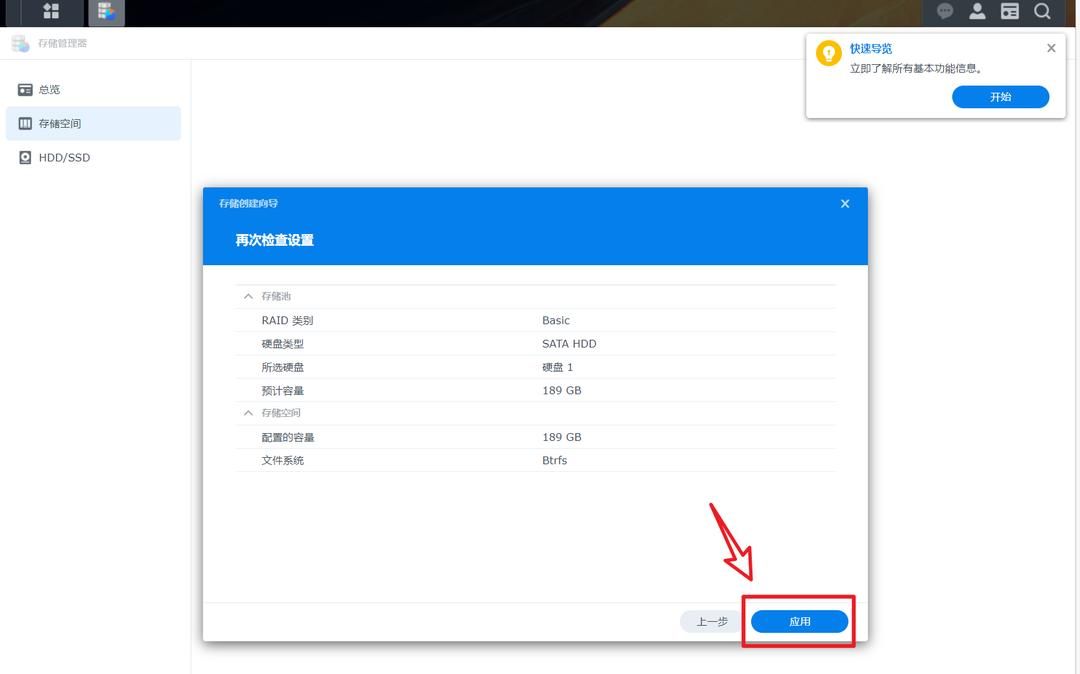Click the search magnifier icon
This screenshot has height=674, width=1080.
click(1042, 12)
